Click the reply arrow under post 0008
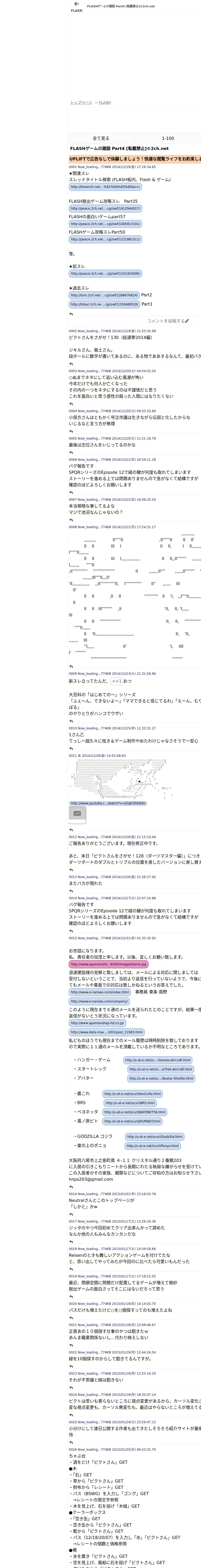This screenshot has width=201, height=1568. pos(71,666)
